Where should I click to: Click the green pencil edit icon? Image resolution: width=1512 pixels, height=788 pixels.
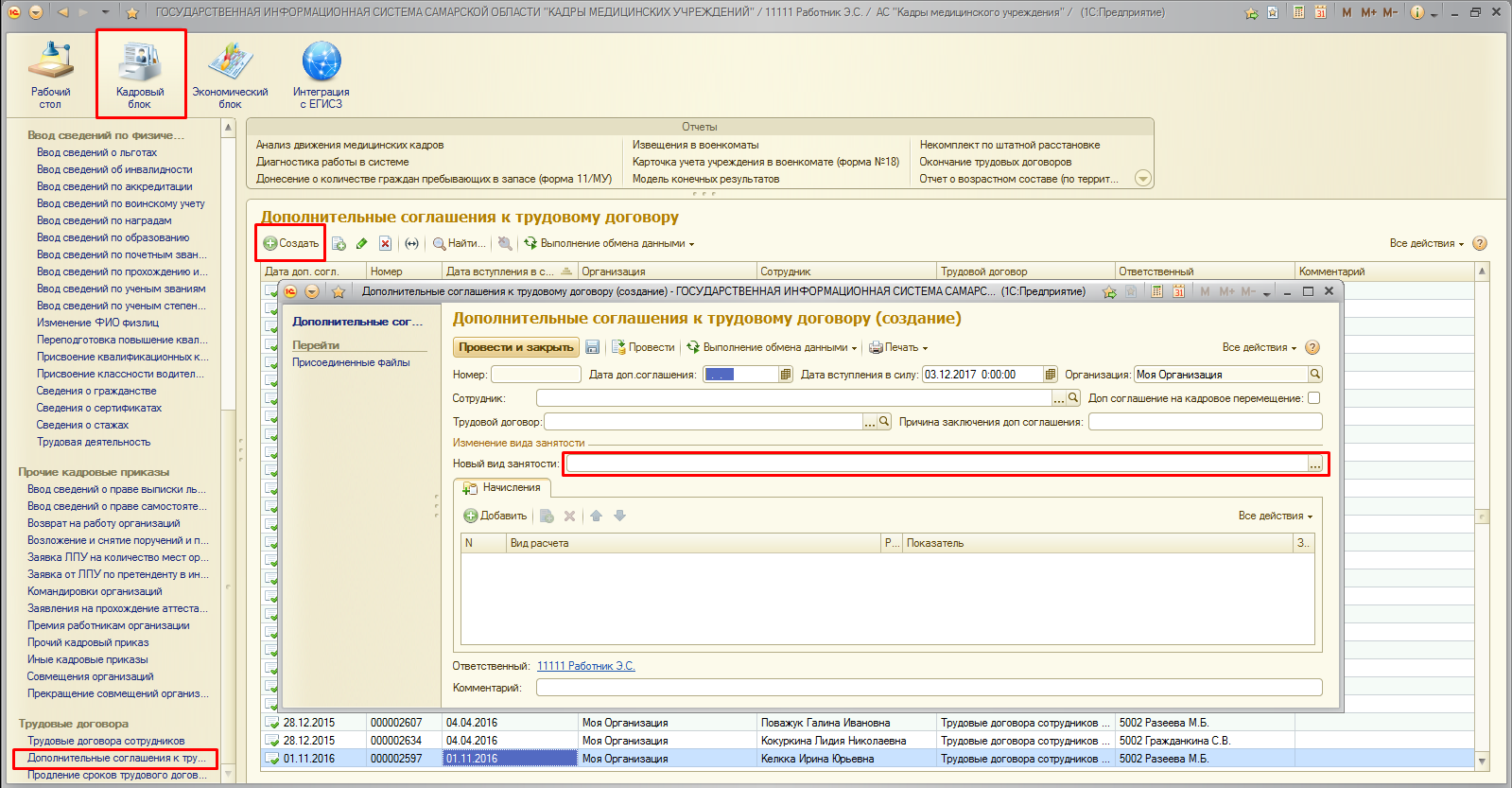click(361, 244)
